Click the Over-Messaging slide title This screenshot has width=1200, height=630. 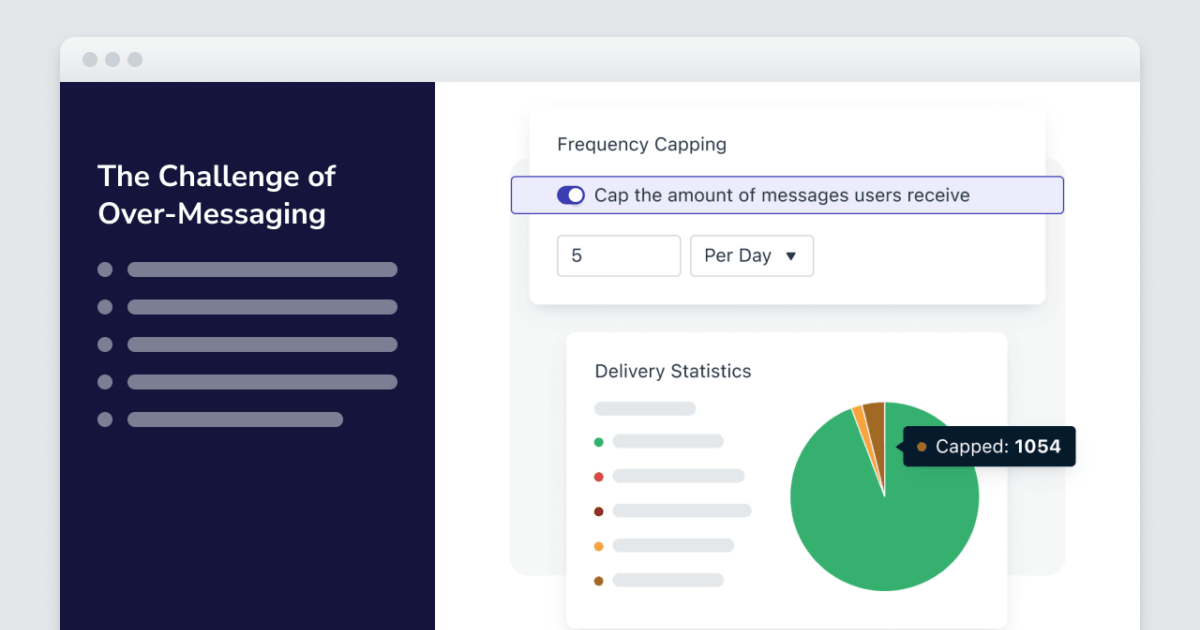tap(216, 195)
